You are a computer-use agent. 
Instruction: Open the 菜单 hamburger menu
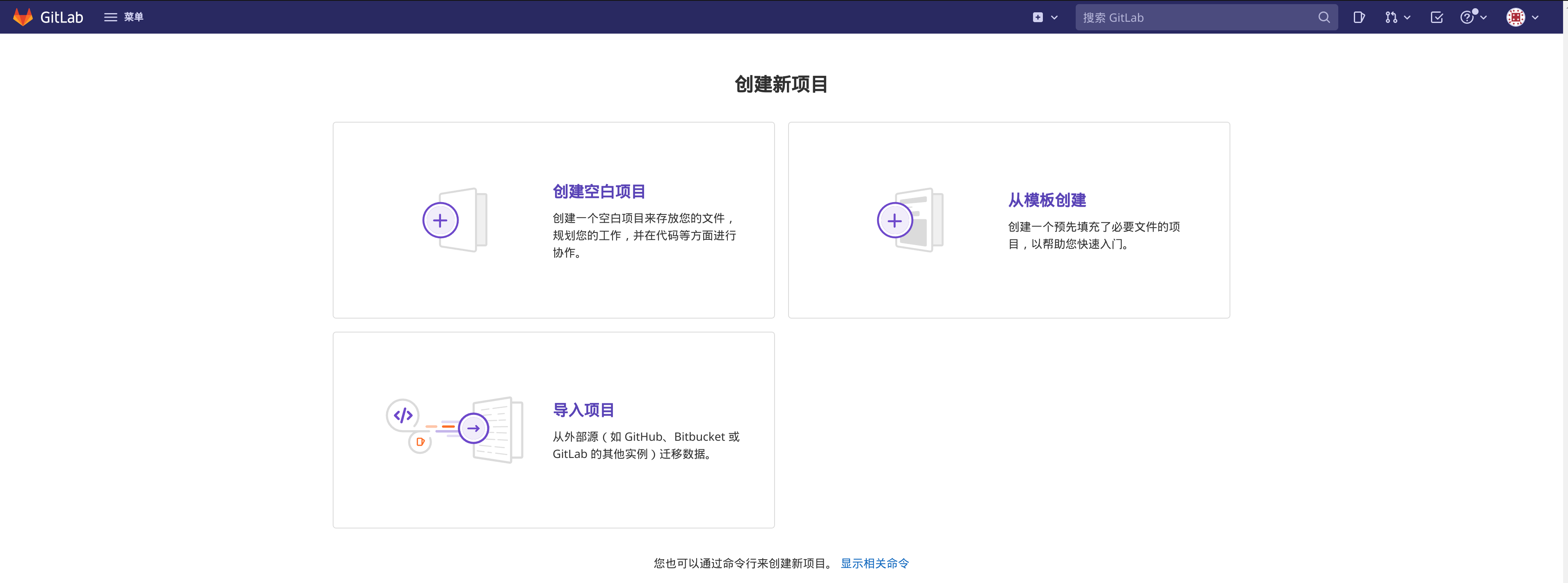pyautogui.click(x=123, y=17)
